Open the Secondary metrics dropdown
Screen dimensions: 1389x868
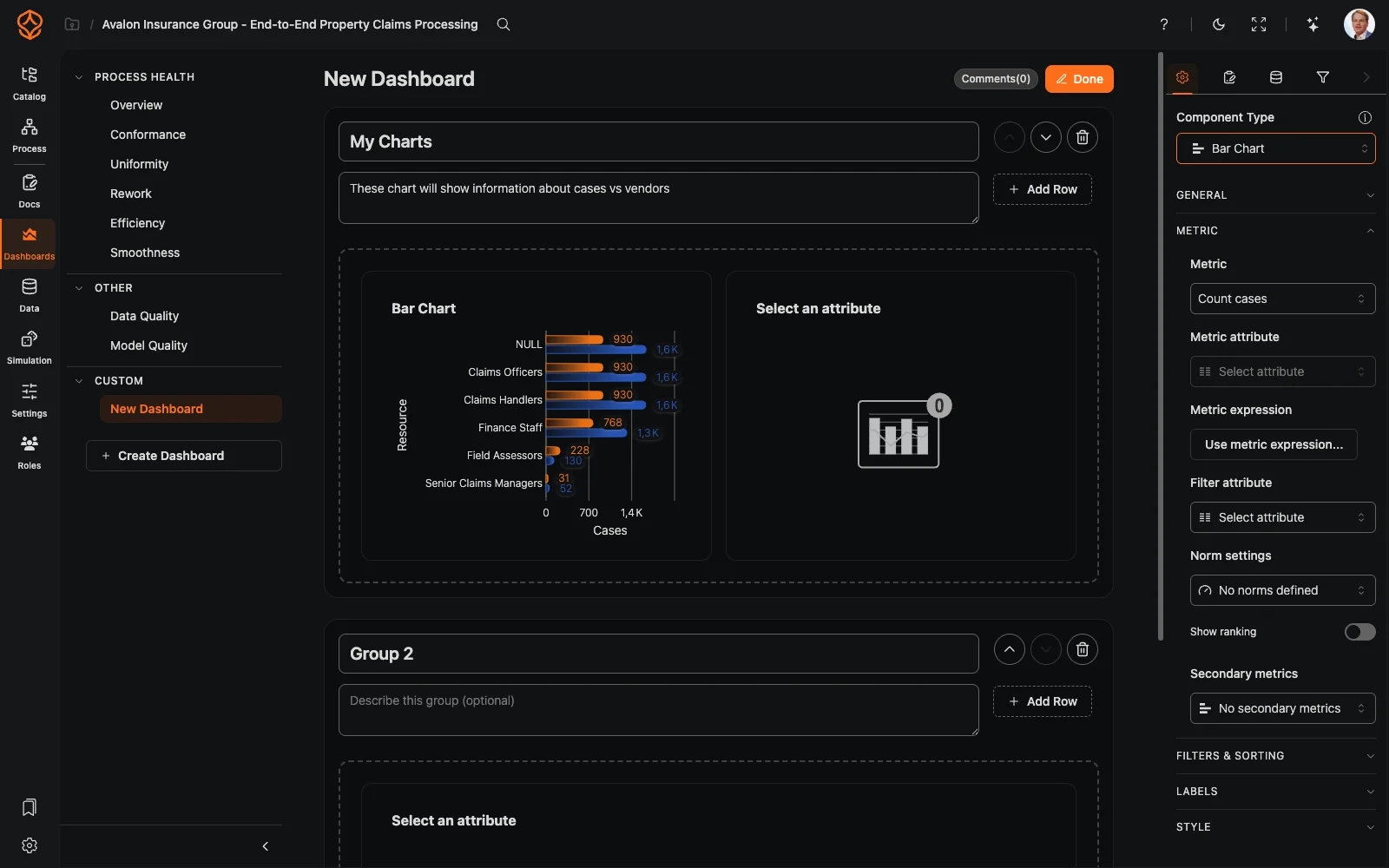tap(1283, 708)
